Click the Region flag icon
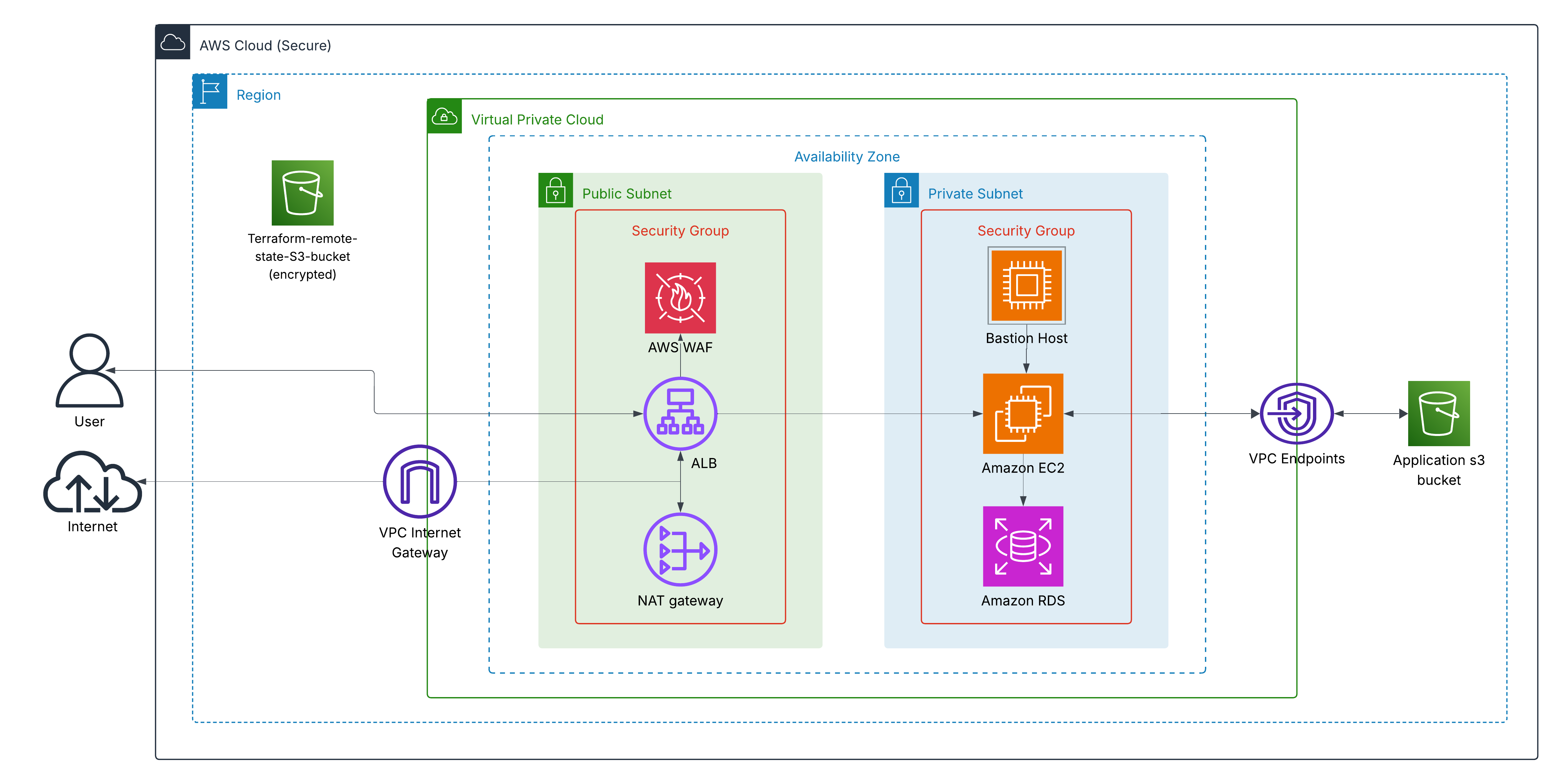Viewport: 1562px width, 784px height. pos(210,92)
